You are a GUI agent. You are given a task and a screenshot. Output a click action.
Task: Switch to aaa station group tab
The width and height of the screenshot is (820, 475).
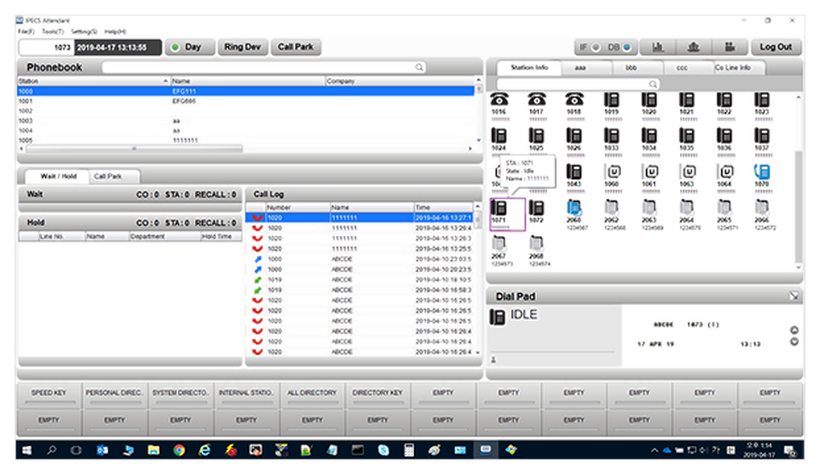580,67
